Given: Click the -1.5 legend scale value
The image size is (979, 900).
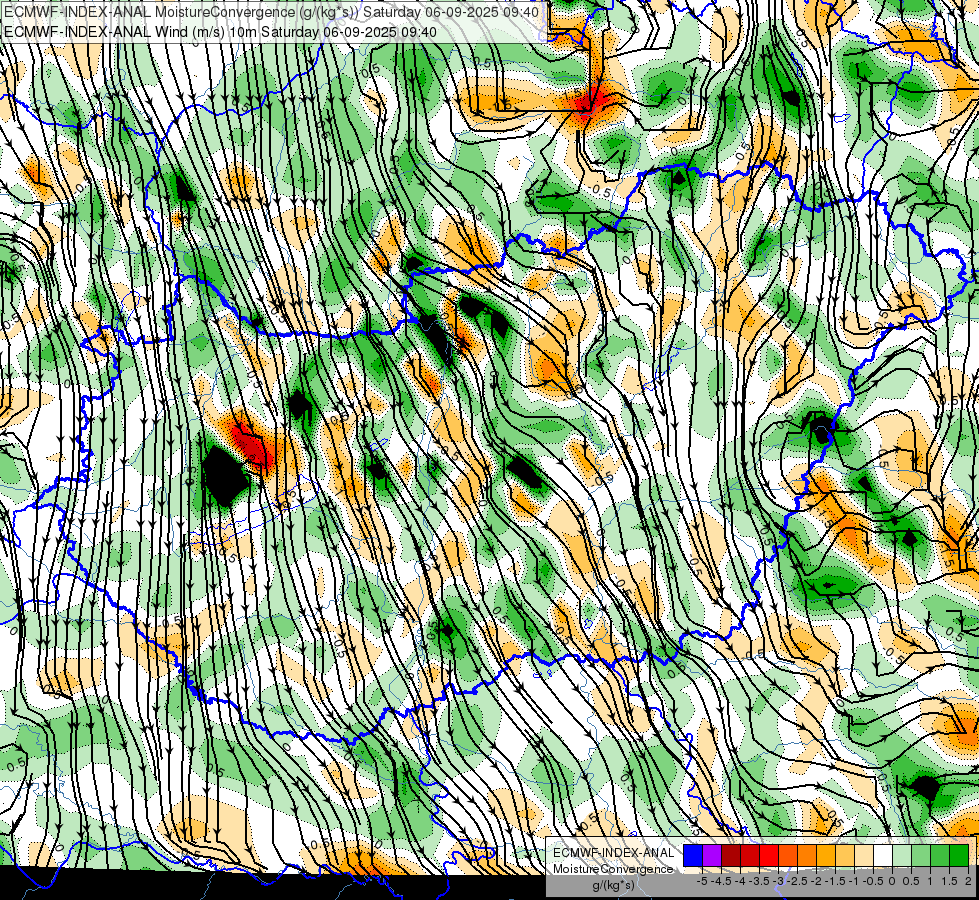Looking at the screenshot, I should [x=835, y=881].
